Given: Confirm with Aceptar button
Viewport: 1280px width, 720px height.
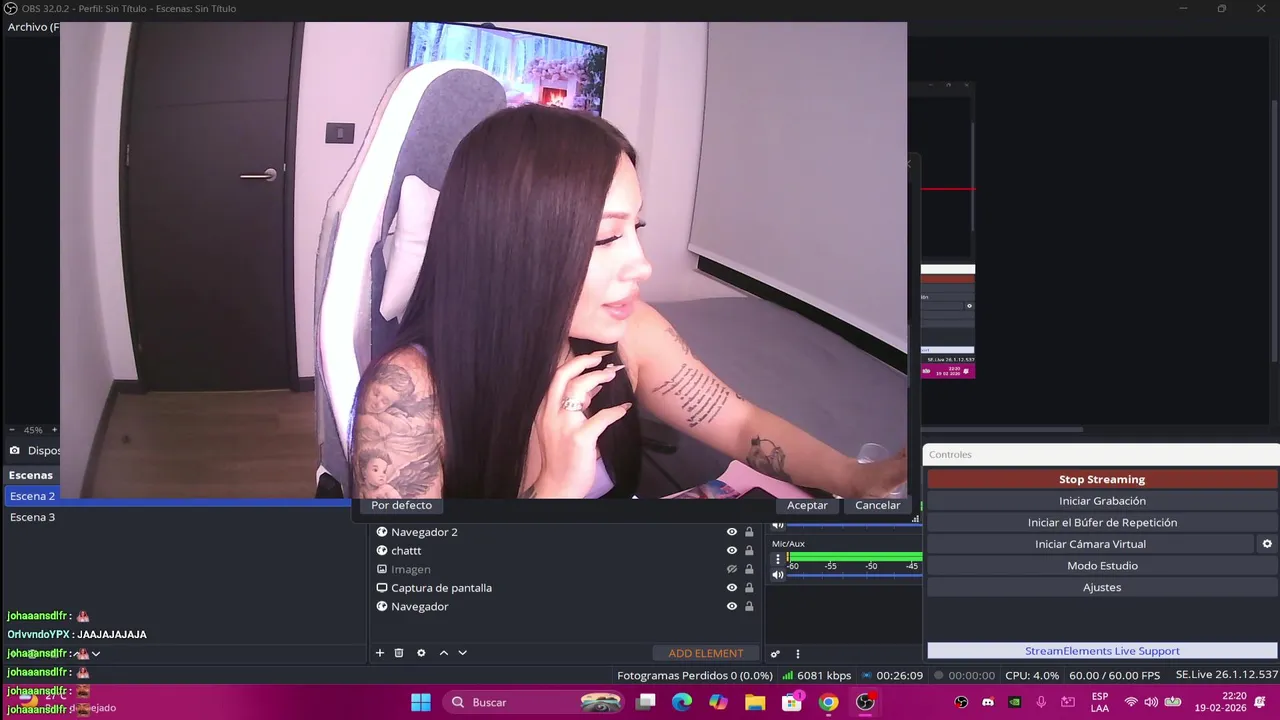Looking at the screenshot, I should (807, 505).
